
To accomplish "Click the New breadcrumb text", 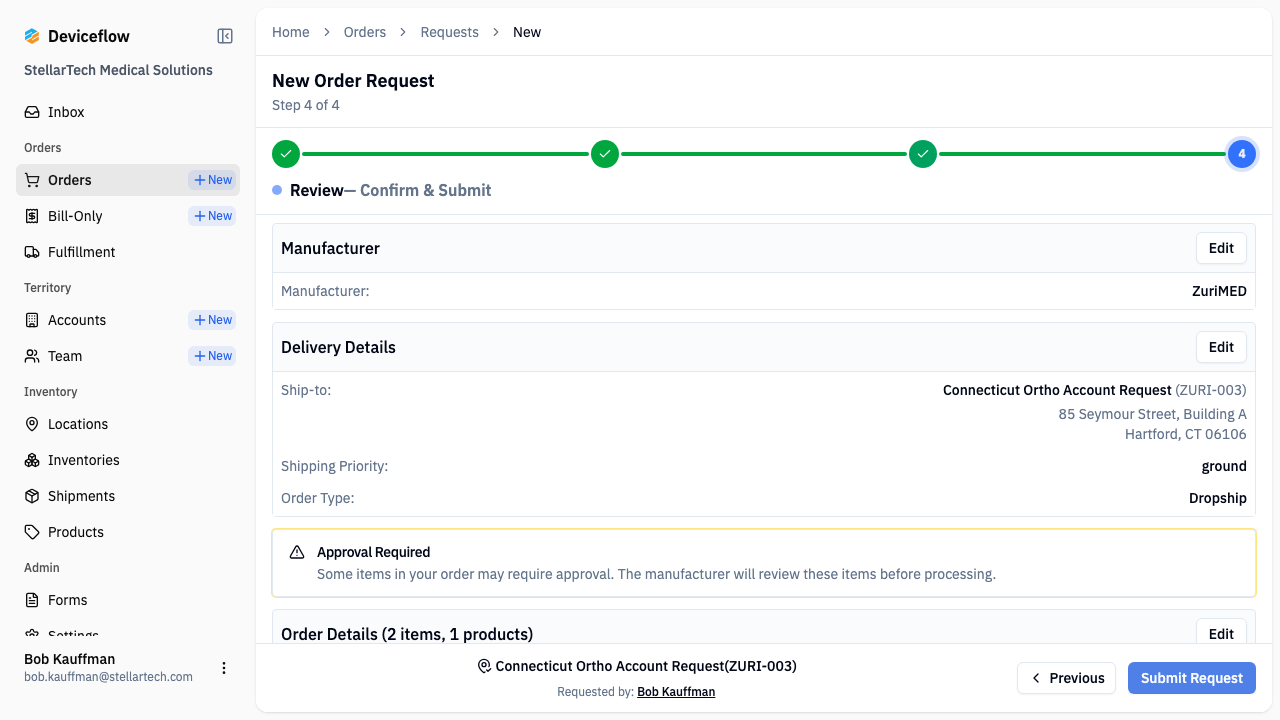I will coord(527,32).
